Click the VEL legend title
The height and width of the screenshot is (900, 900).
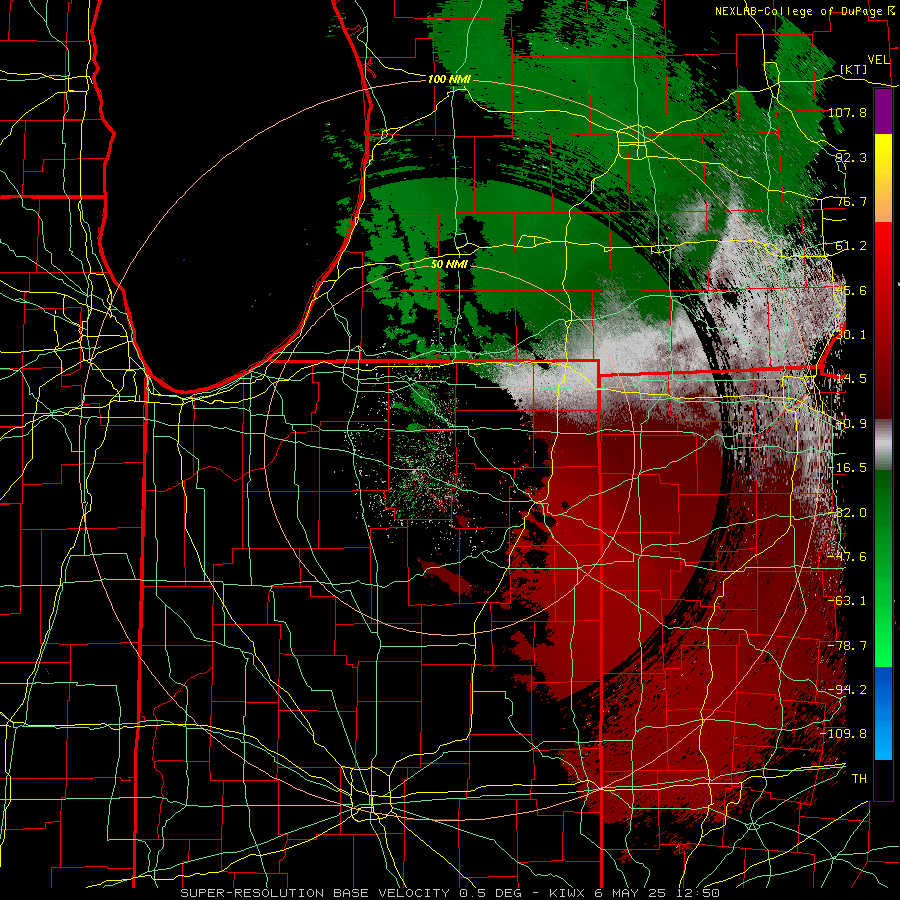pyautogui.click(x=878, y=59)
